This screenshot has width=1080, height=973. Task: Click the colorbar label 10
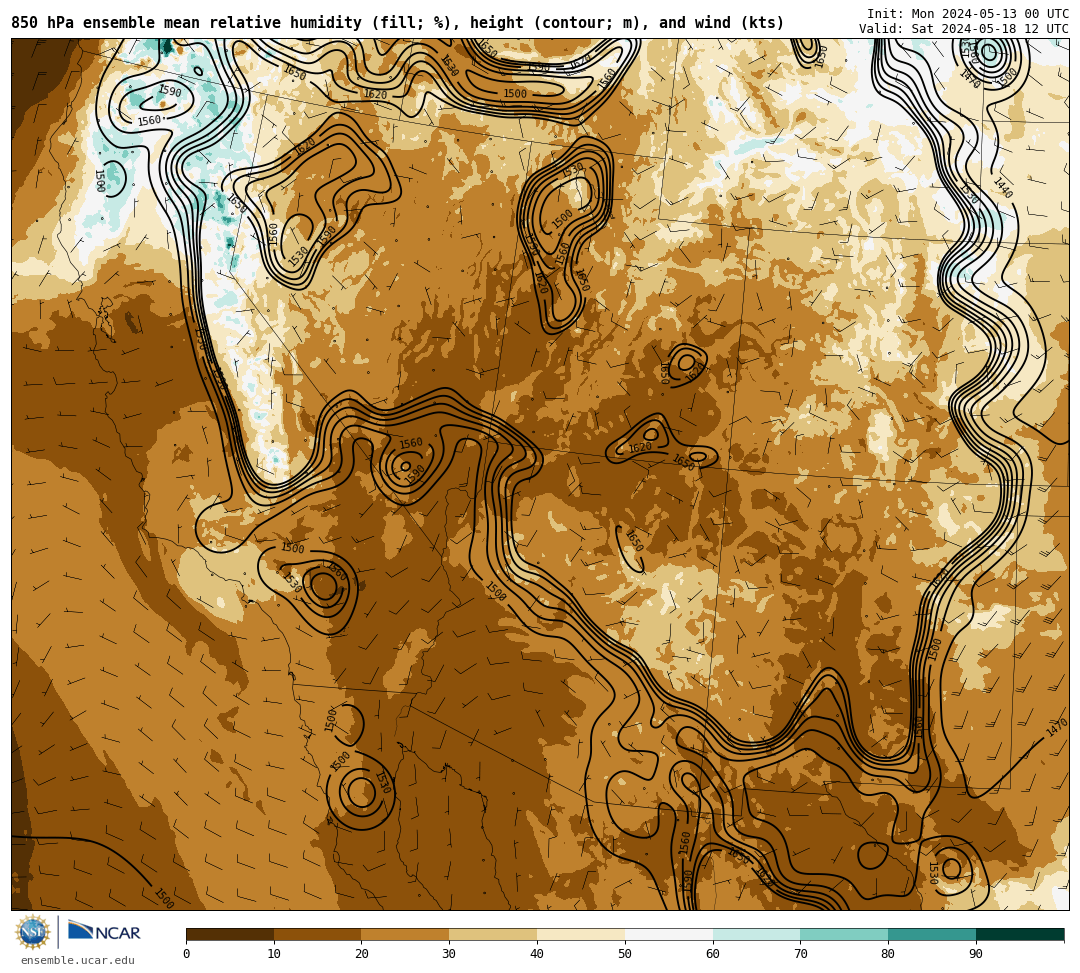point(274,954)
